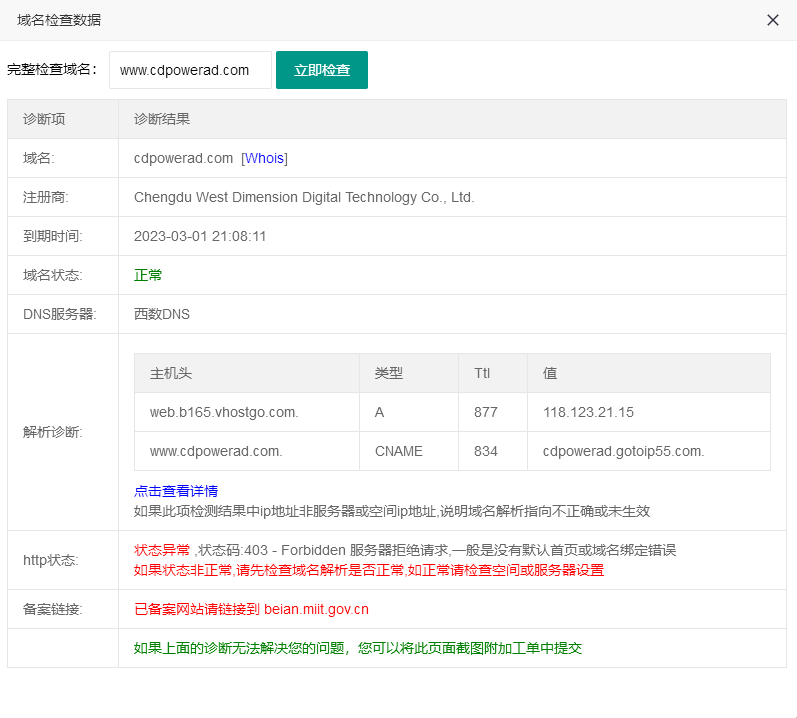Click the CNAME record type cell
The height and width of the screenshot is (718, 797).
(399, 451)
